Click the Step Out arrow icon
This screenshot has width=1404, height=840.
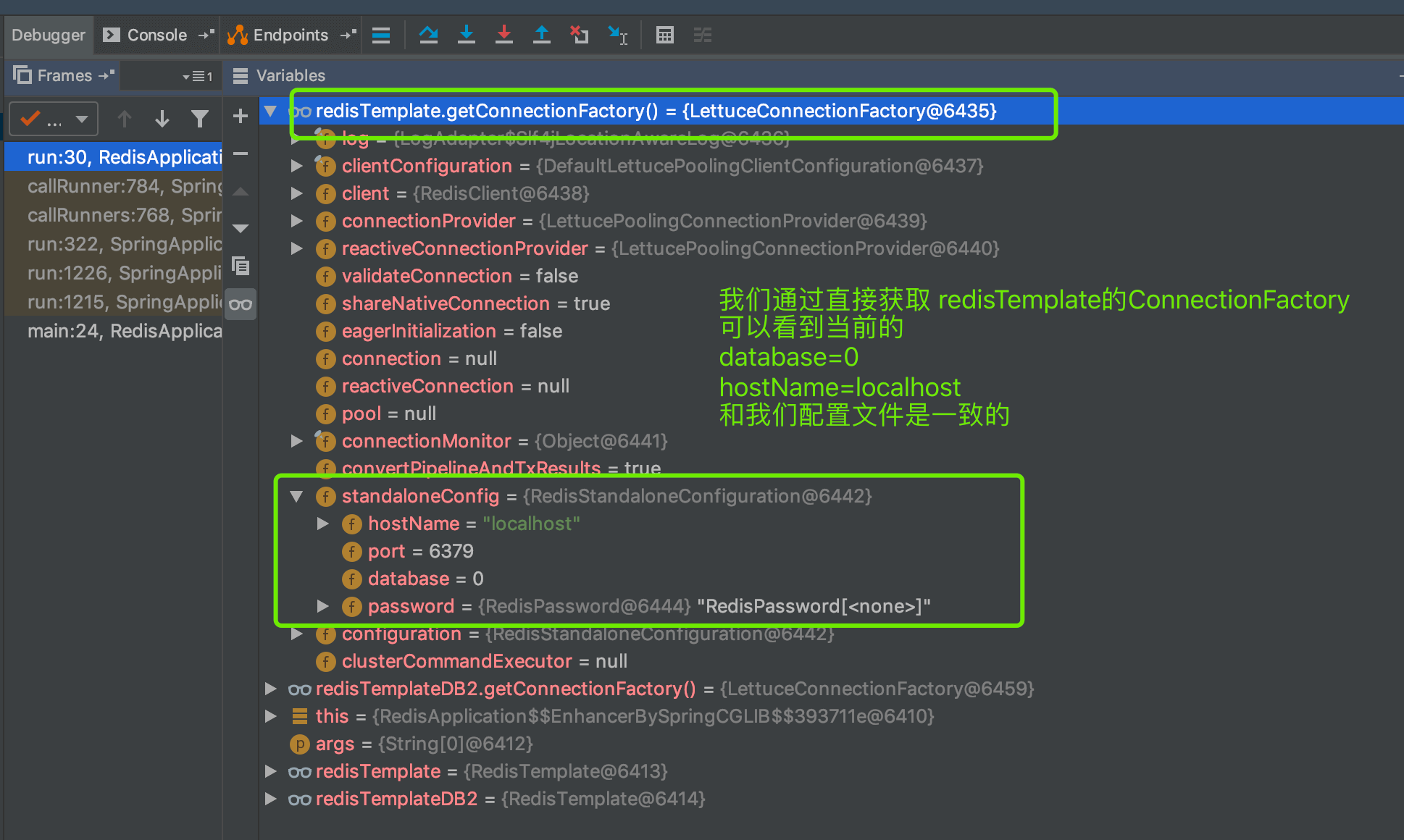pos(541,35)
